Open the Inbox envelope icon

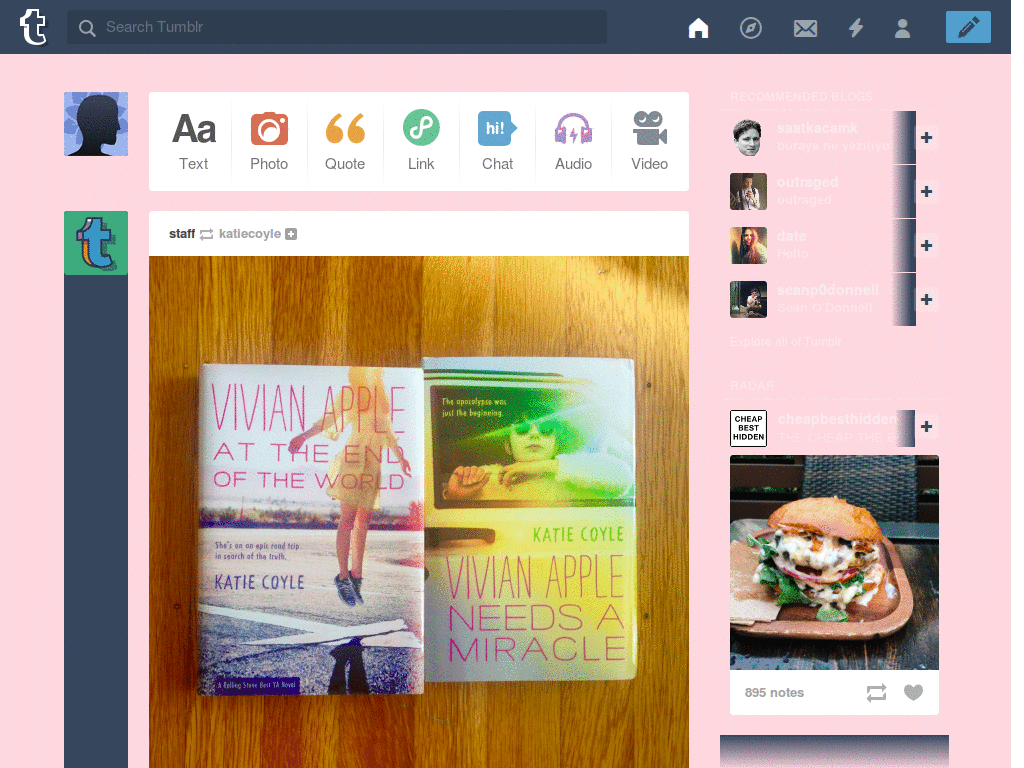(x=805, y=28)
